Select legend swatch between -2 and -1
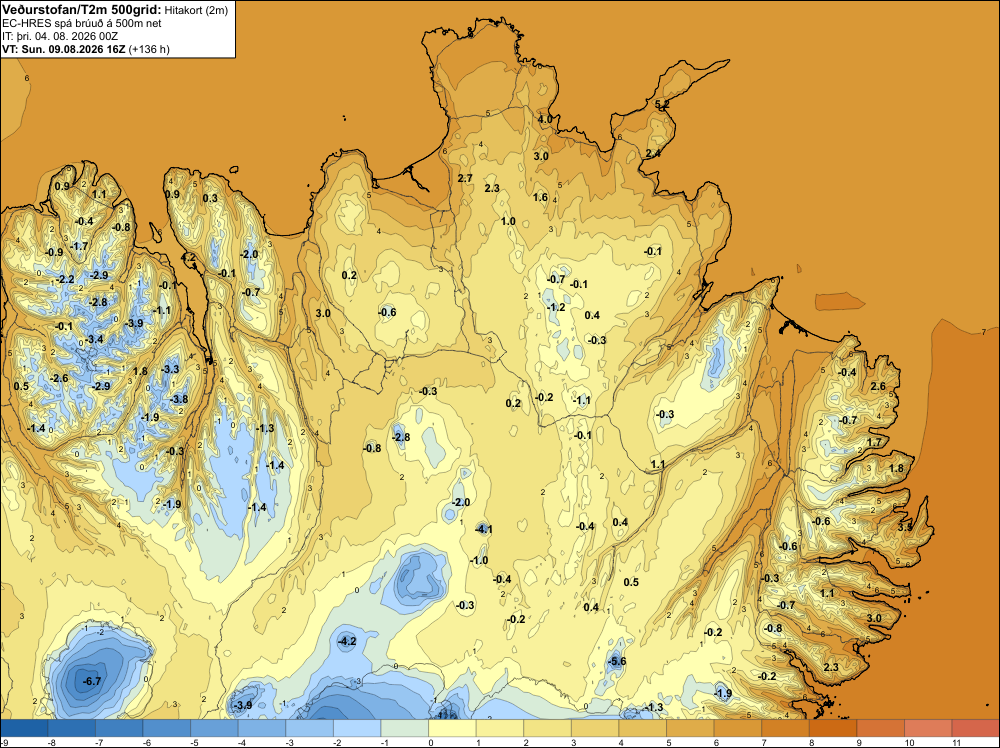Viewport: 1000px width, 748px height. [x=357, y=728]
